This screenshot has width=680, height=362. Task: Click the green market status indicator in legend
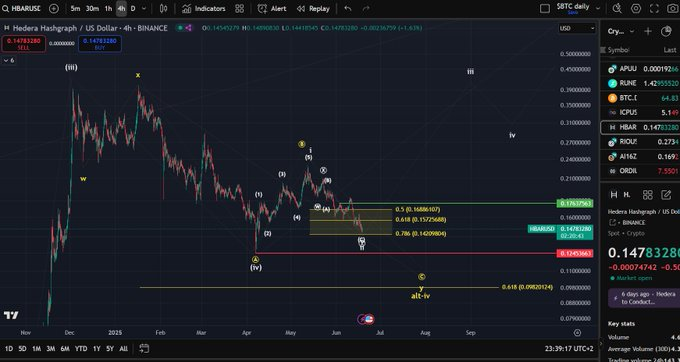pyautogui.click(x=180, y=28)
